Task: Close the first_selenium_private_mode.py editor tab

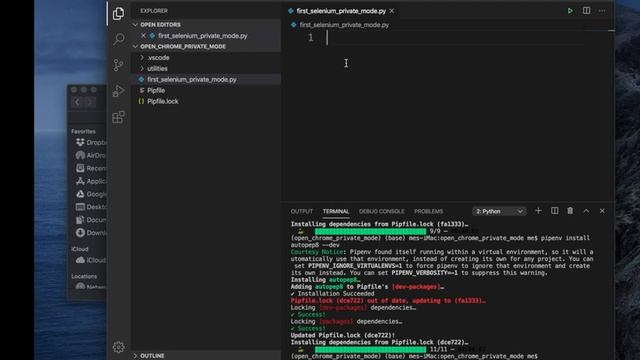Action: [x=392, y=11]
